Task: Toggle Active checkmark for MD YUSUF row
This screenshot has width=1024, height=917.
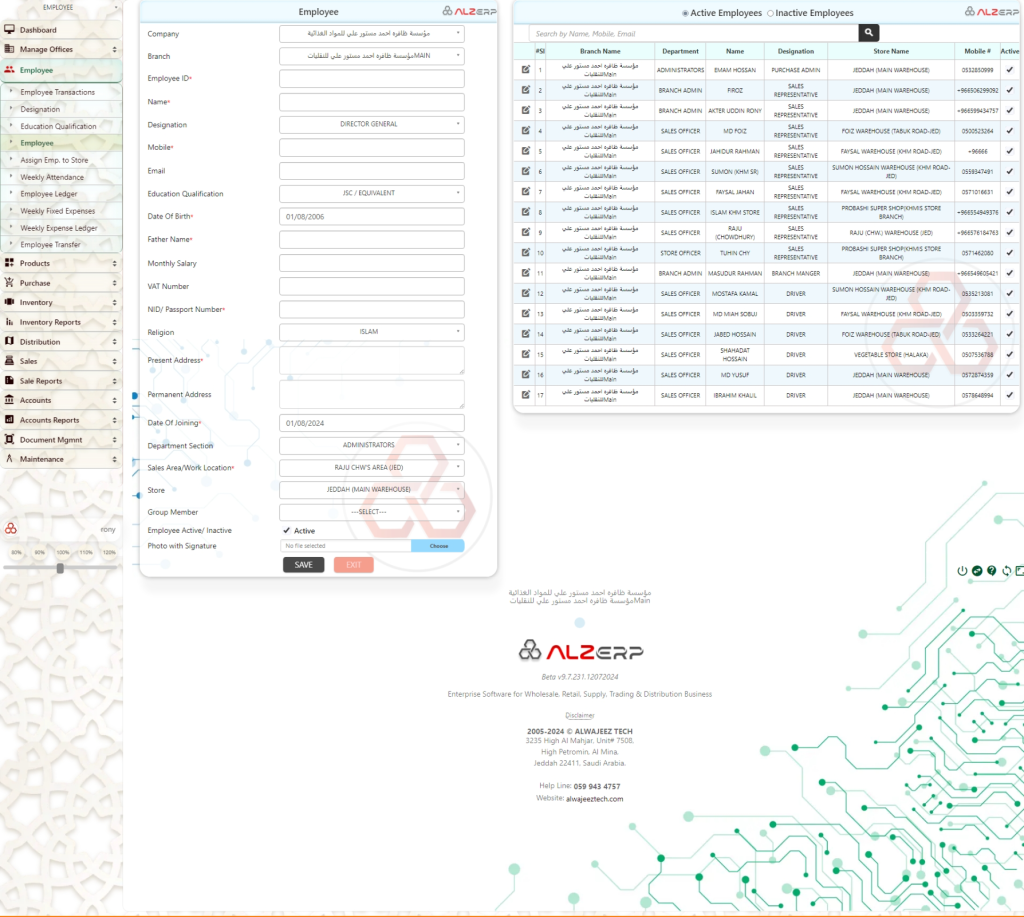Action: click(x=1010, y=374)
